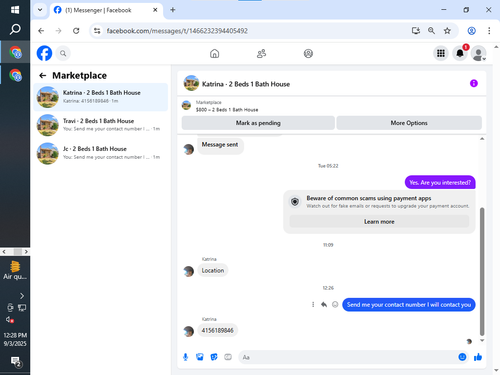Open the Travi conversation in list
Image resolution: width=500 pixels, height=375 pixels.
pos(101,125)
